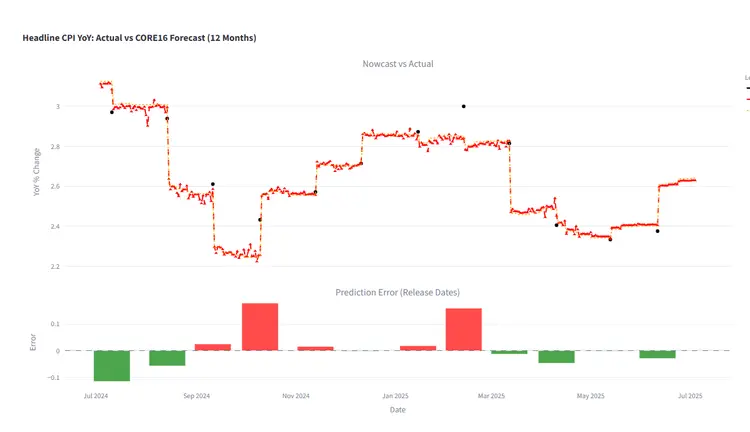Click the "Prediction Error (Release Dates)" title

pyautogui.click(x=397, y=292)
